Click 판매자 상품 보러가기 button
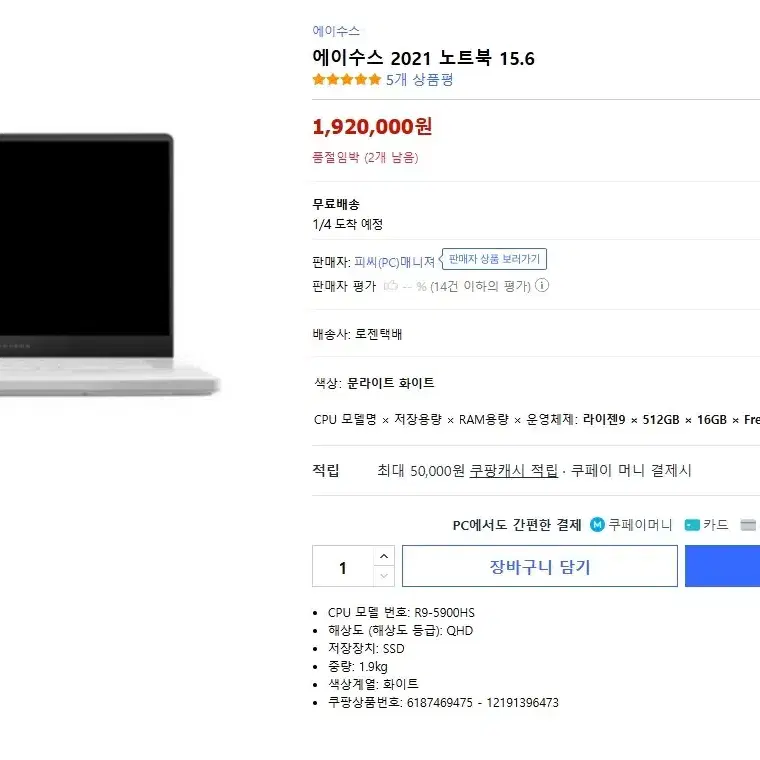This screenshot has height=760, width=760. pos(494,259)
